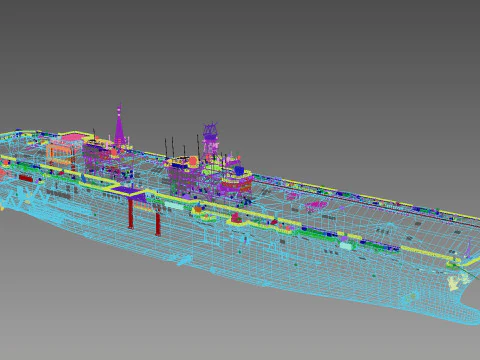Viewport: 480px width, 360px height.
Task: Pick the orange frame structure near stern
Action: [x=61, y=154]
